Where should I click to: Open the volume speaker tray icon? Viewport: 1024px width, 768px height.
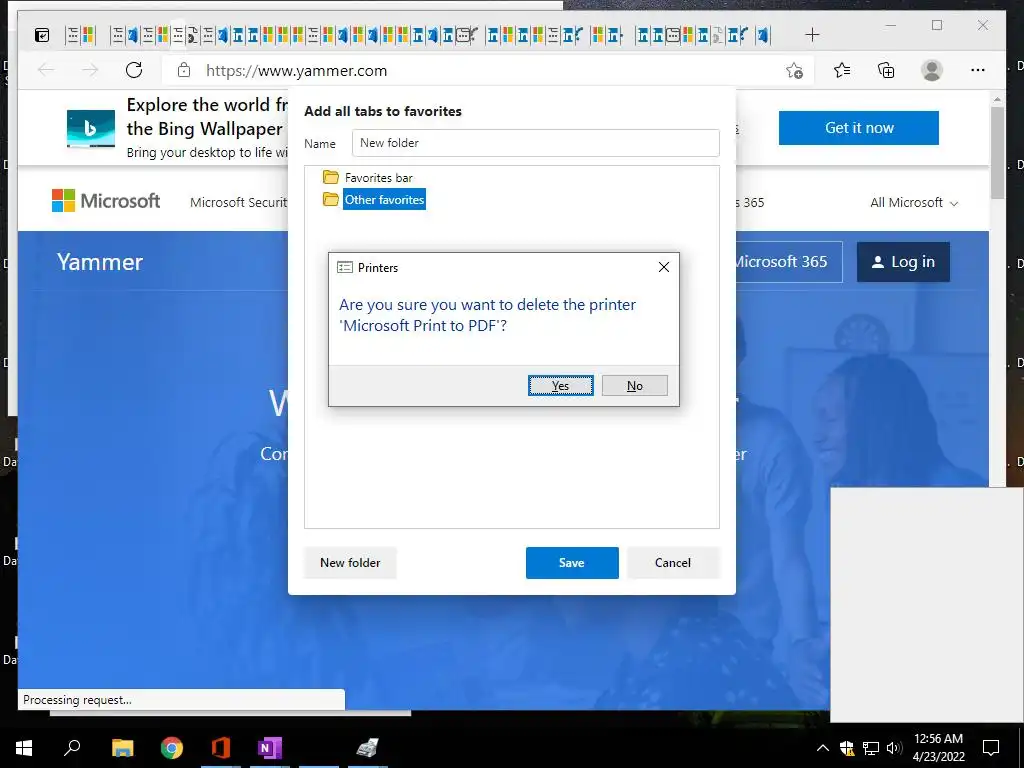(x=894, y=748)
